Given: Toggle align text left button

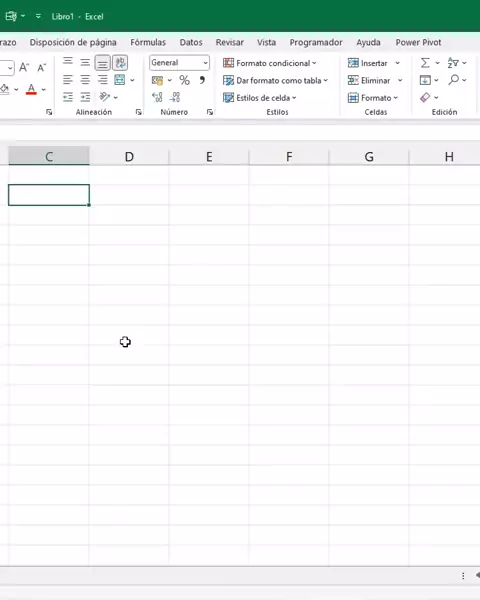Looking at the screenshot, I should (x=68, y=80).
